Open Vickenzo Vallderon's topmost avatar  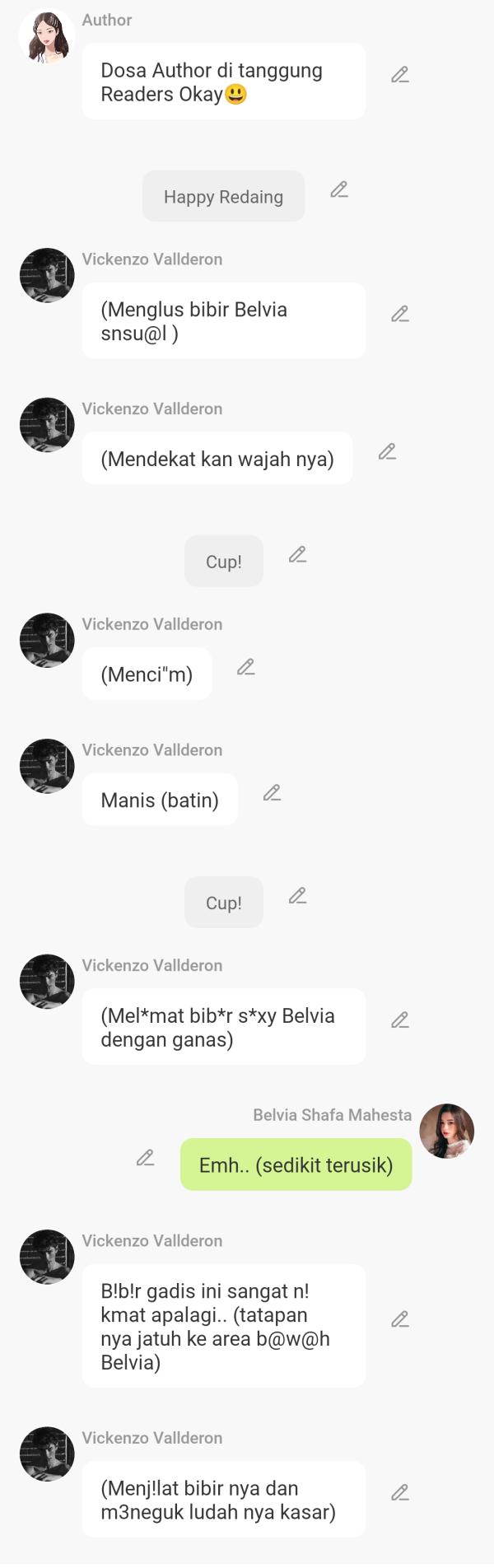(46, 274)
